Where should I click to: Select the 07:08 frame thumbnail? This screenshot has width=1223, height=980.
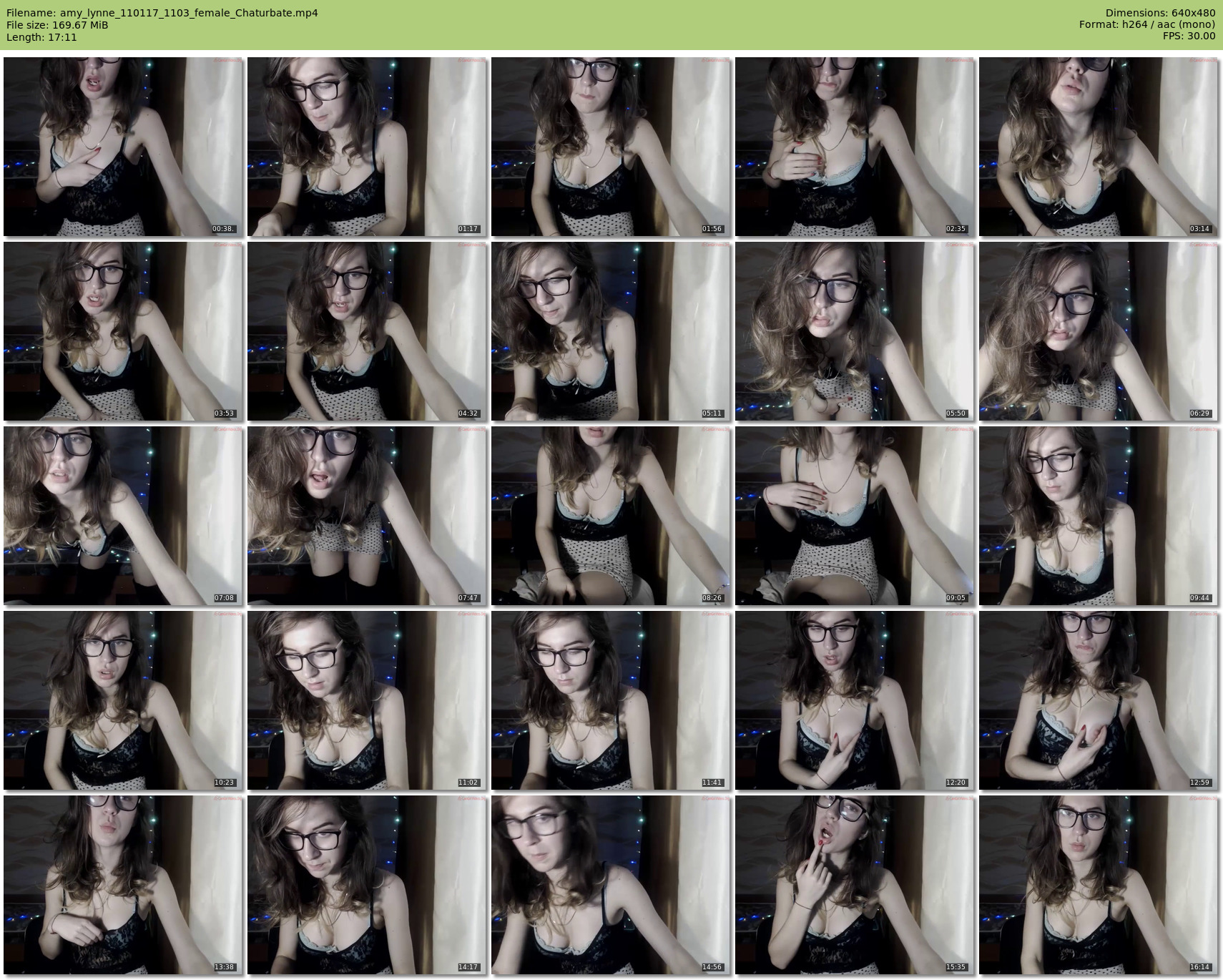(123, 516)
